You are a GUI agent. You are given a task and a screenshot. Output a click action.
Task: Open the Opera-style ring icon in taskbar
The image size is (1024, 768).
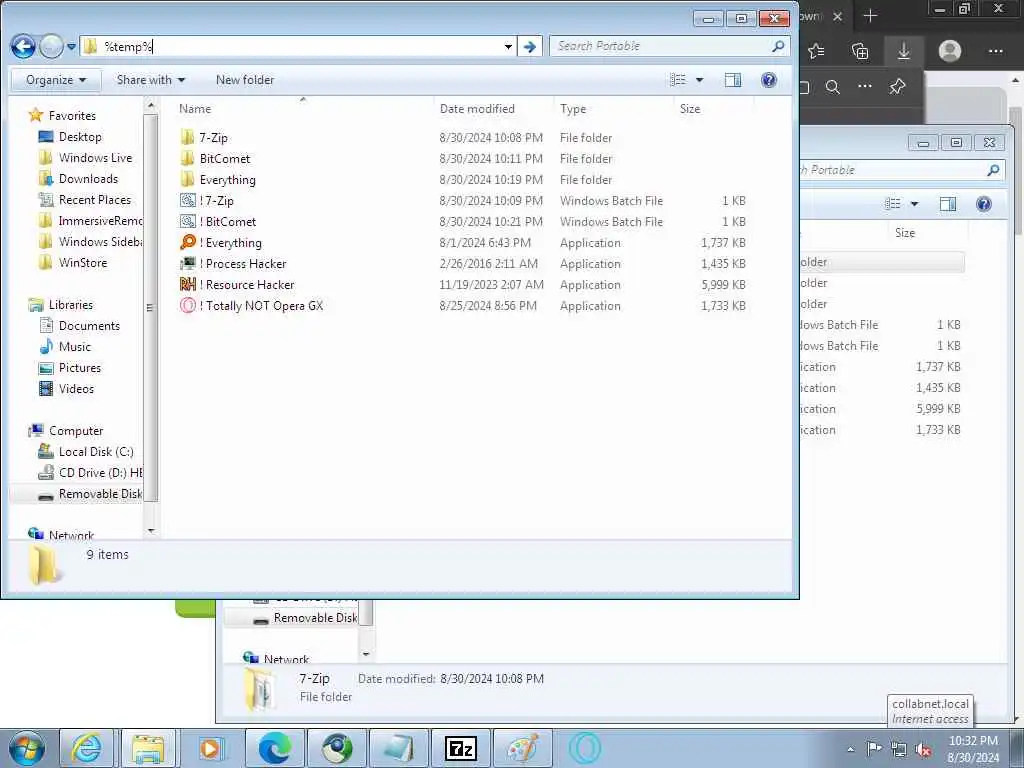tap(584, 748)
